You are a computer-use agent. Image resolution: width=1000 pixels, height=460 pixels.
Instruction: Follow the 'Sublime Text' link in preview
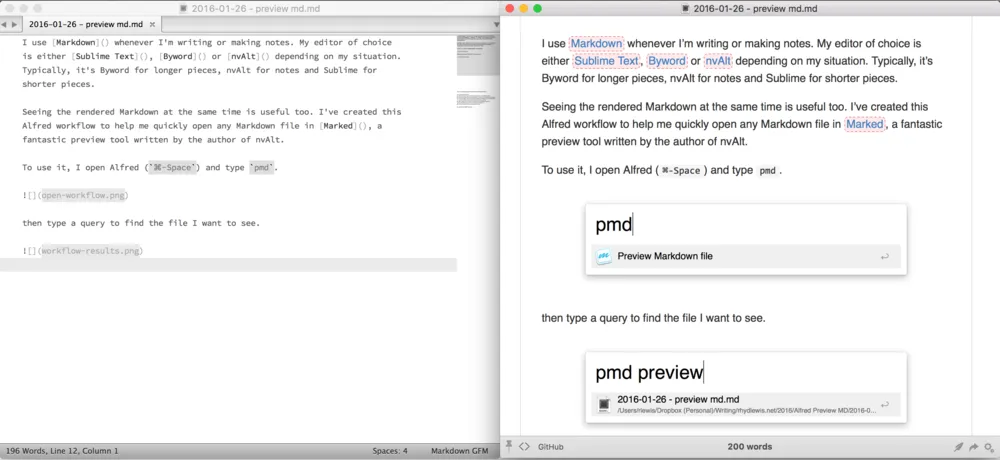pyautogui.click(x=606, y=61)
